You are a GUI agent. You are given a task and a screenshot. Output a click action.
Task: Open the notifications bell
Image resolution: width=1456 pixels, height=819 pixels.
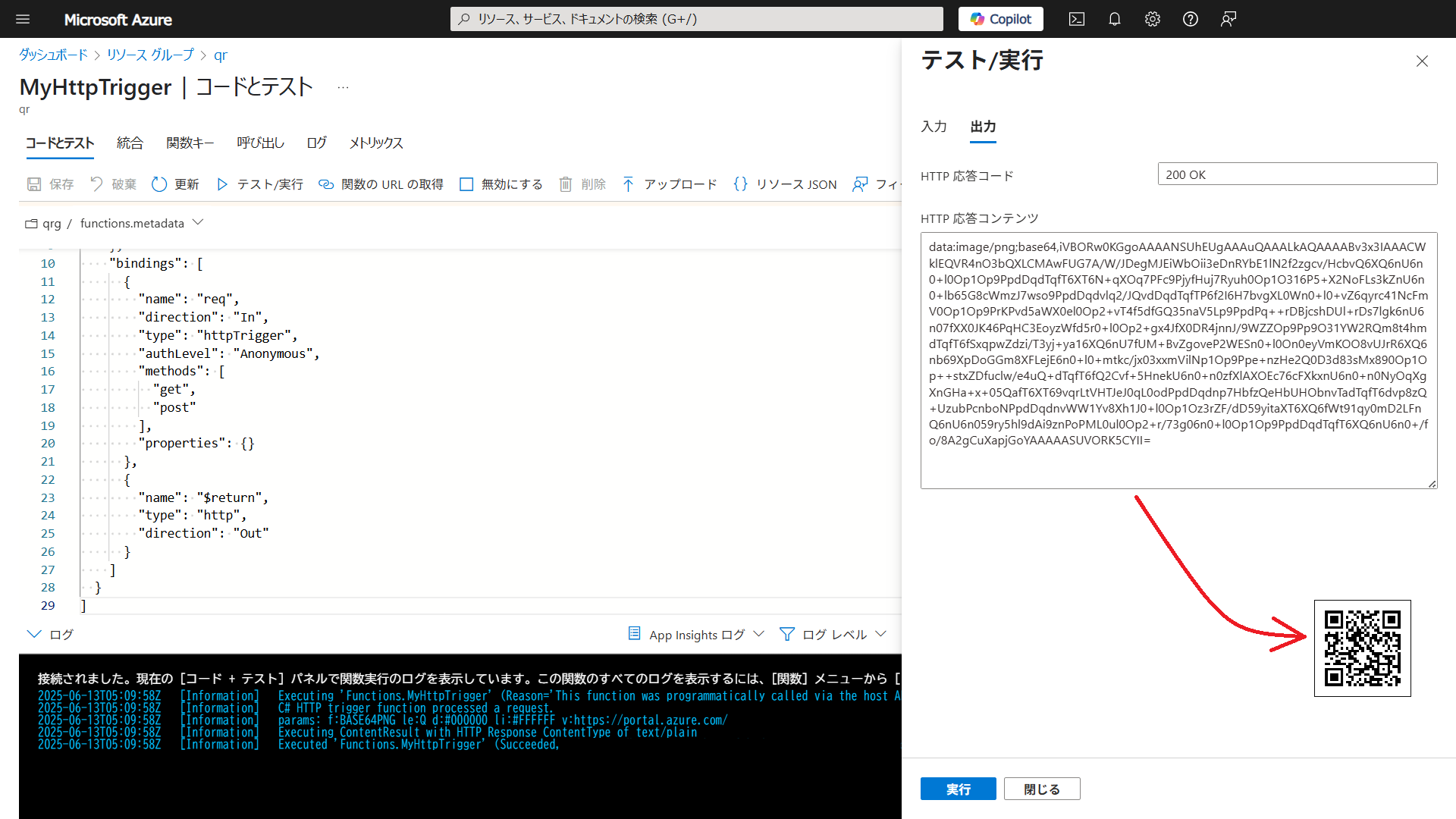click(x=1115, y=19)
